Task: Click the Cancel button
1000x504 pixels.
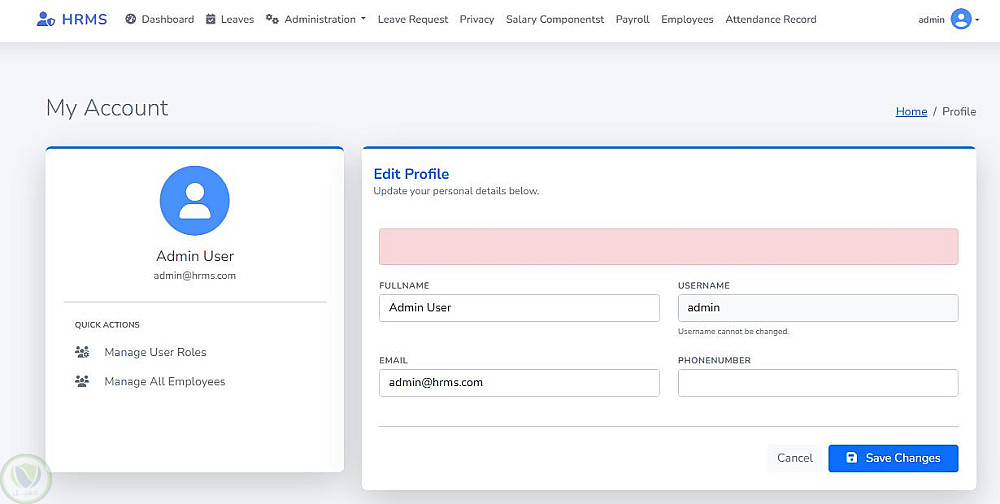Action: coord(795,458)
